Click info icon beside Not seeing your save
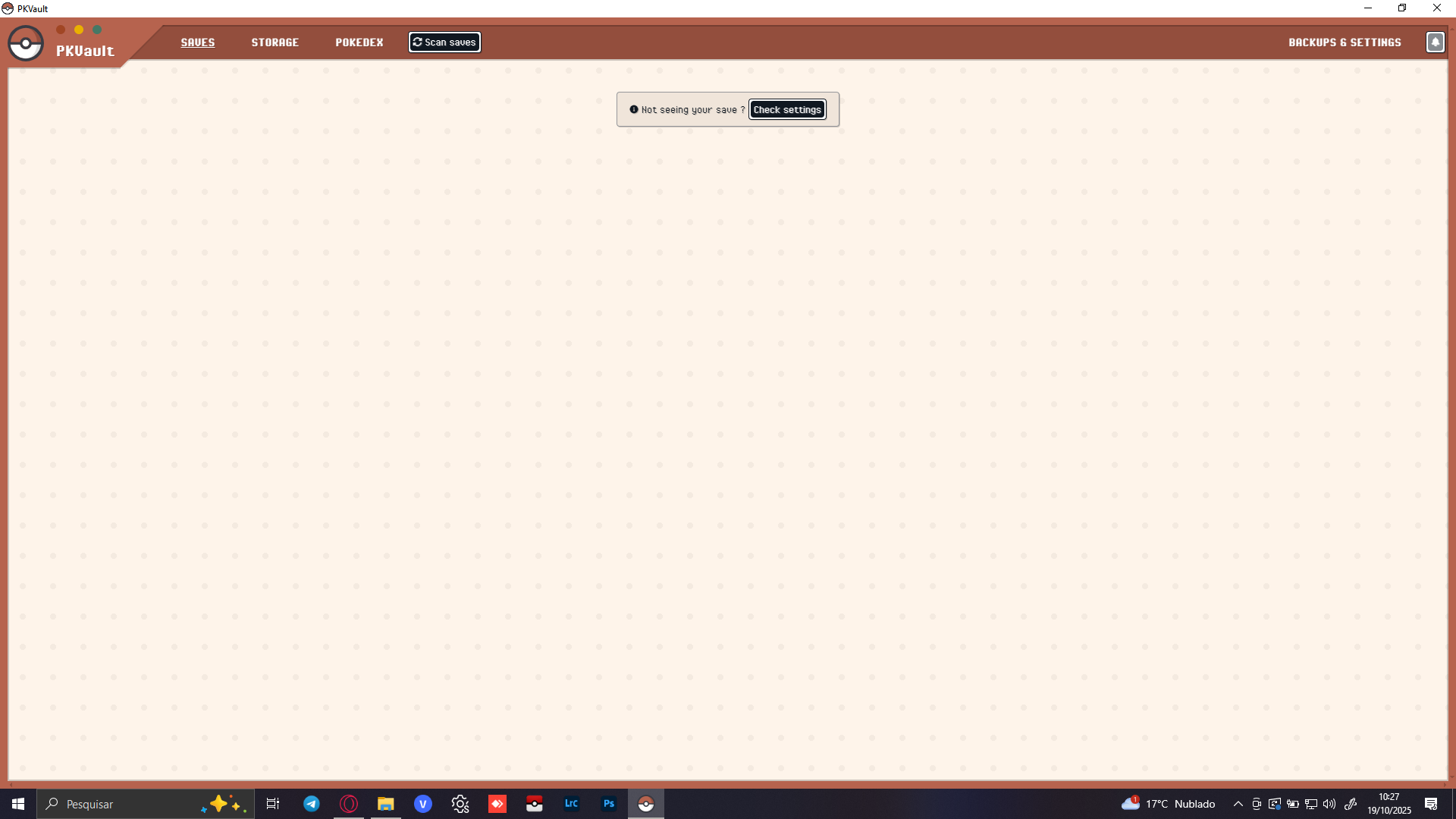Viewport: 1456px width, 819px height. (x=634, y=110)
